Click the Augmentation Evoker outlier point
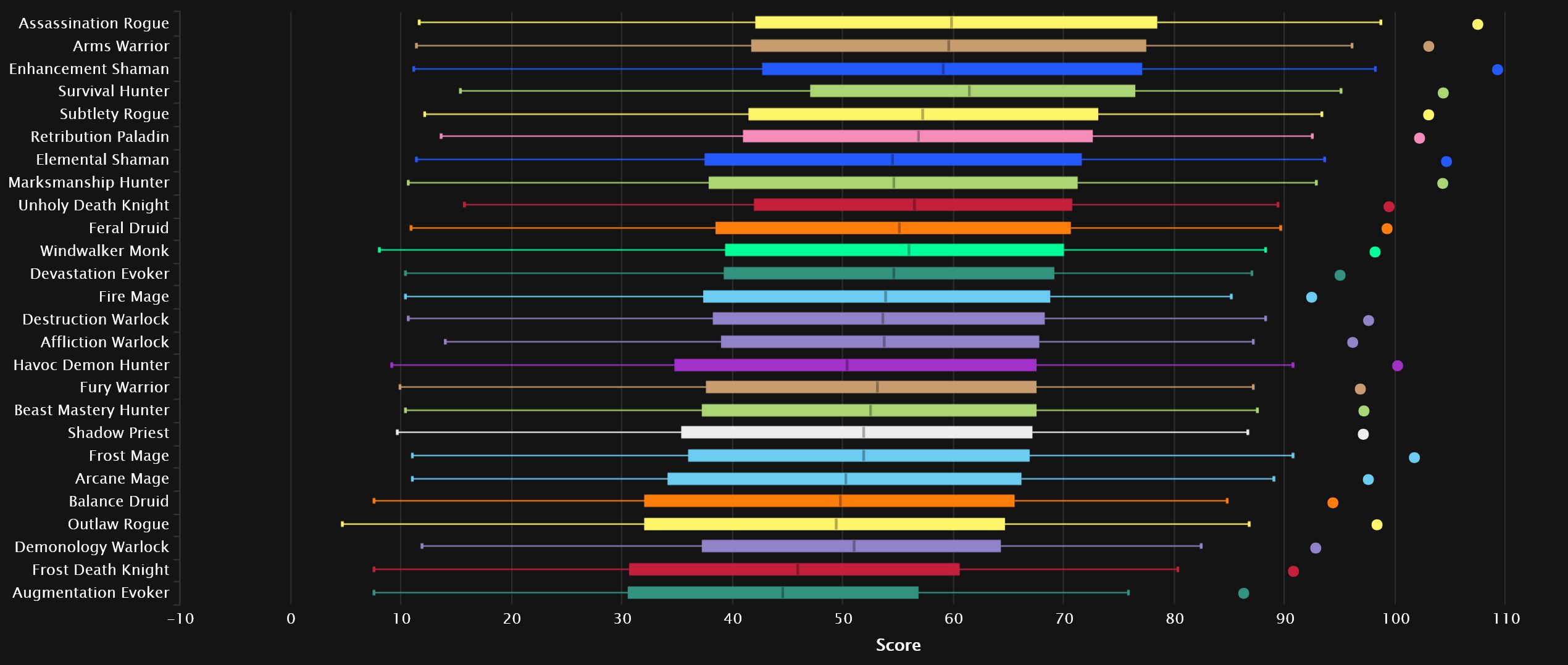The image size is (1568, 665). [1243, 593]
